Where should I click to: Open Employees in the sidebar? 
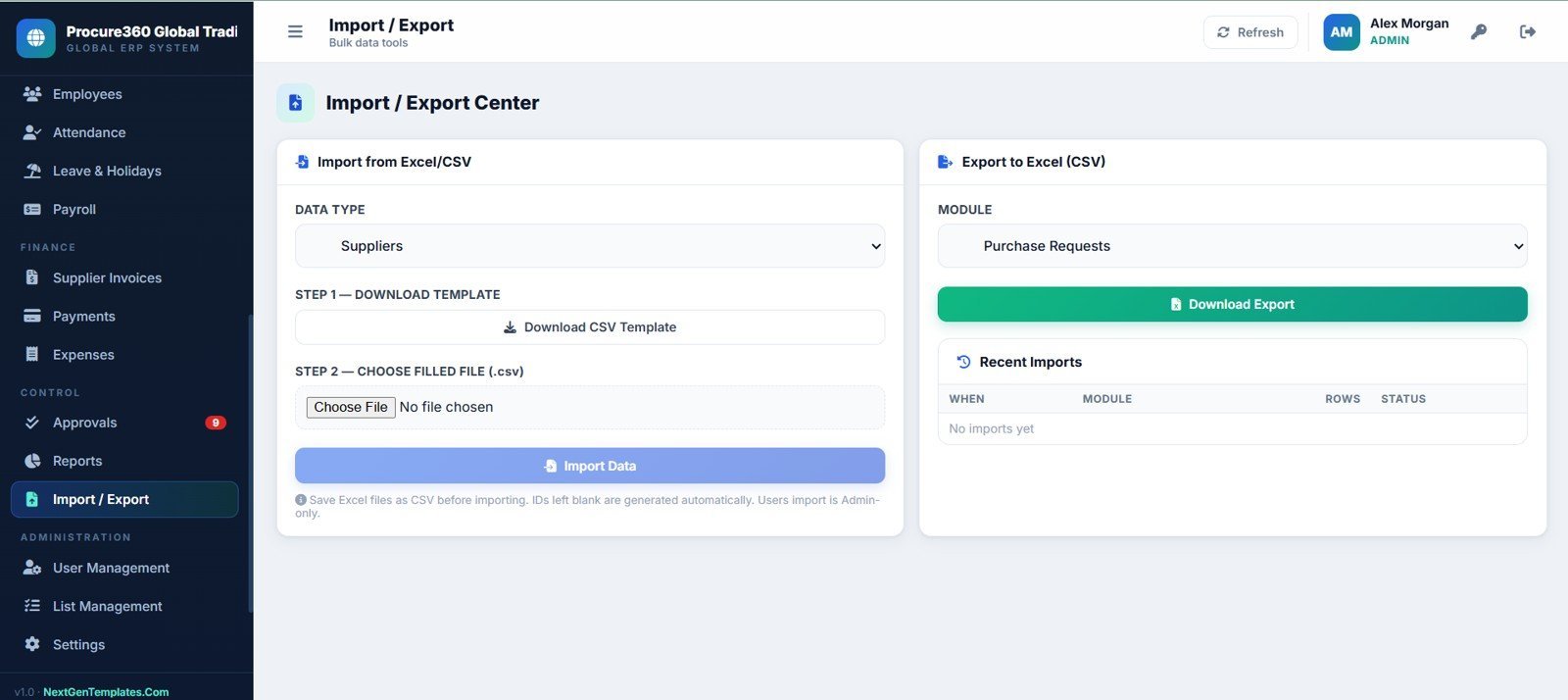124,94
